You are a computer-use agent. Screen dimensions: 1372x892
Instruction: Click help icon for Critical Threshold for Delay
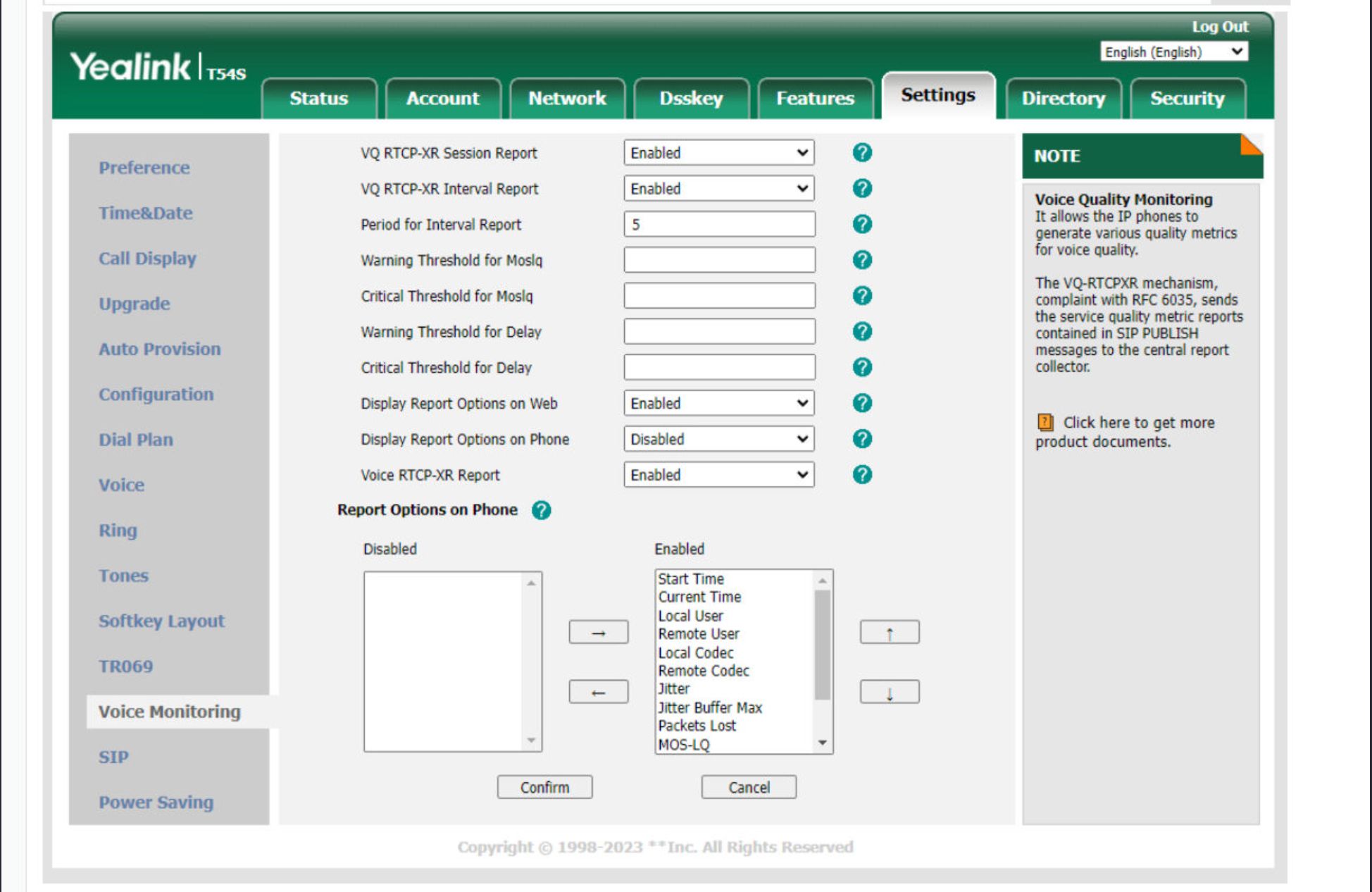[x=861, y=367]
